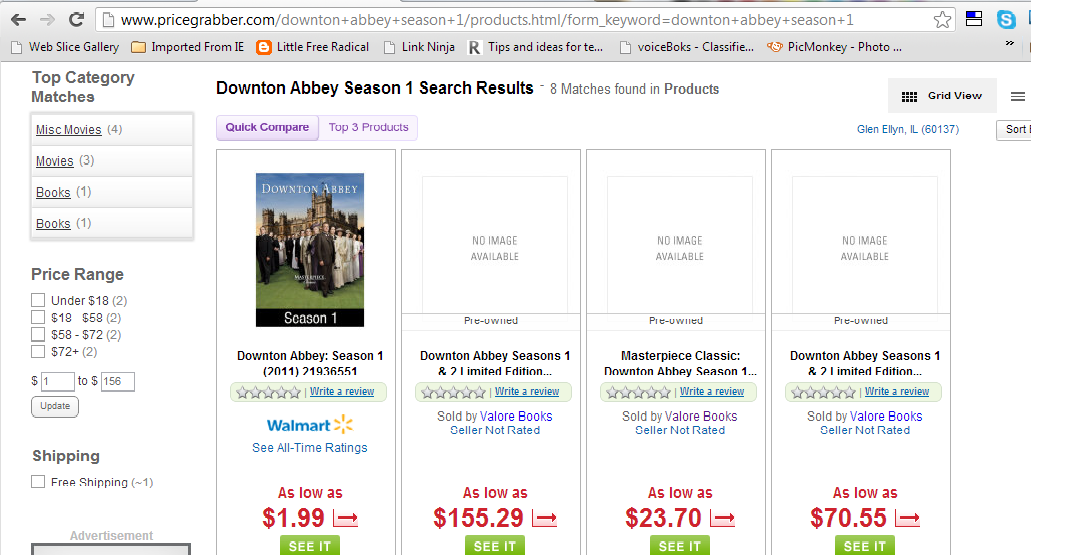Check the Under $18 price filter
Screen dimensions: 1074x555
(38, 300)
